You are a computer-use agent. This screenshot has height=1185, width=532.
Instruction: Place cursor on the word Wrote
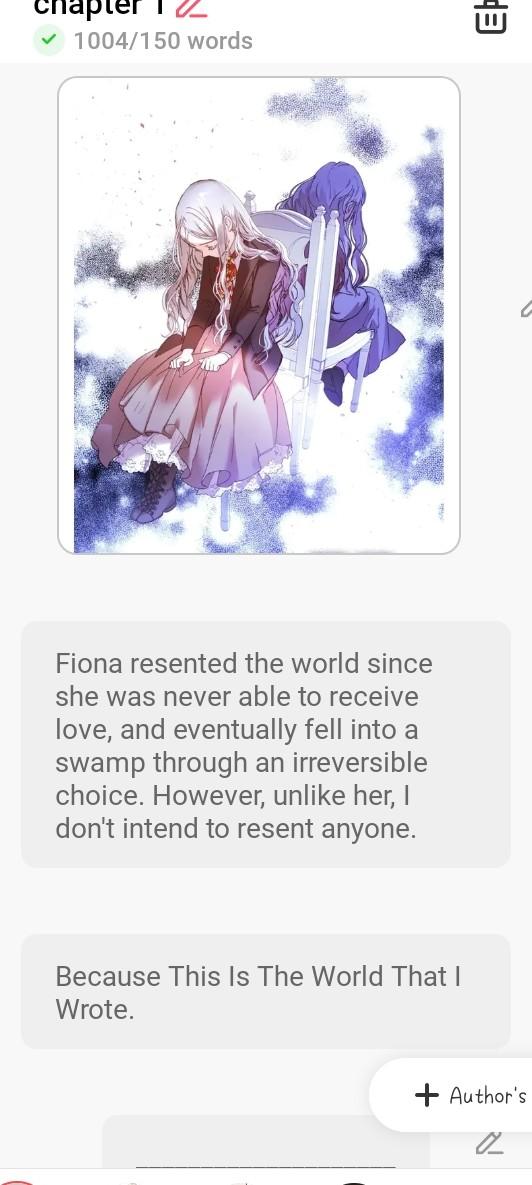(94, 1009)
